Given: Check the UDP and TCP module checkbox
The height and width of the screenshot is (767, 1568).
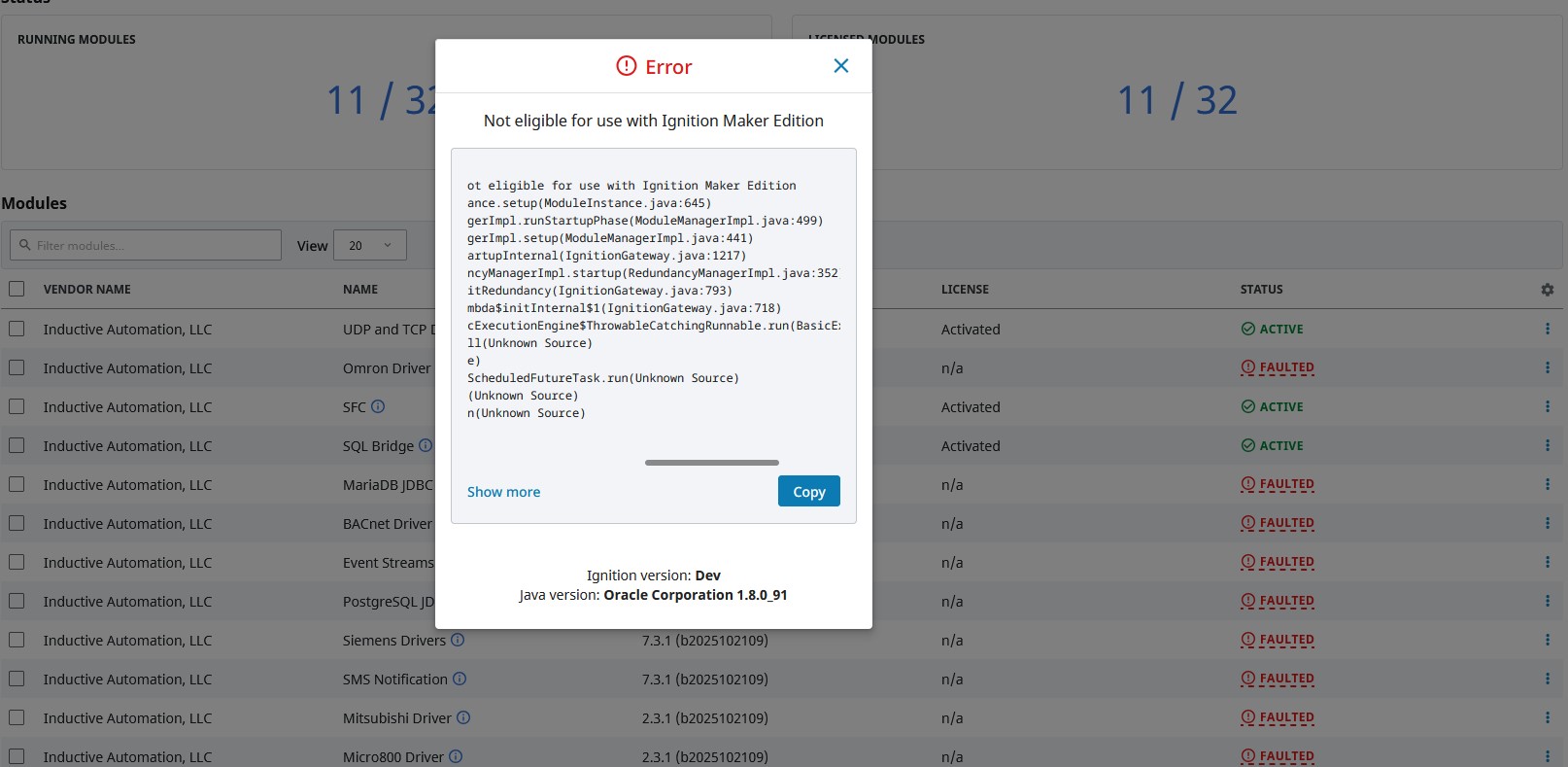Looking at the screenshot, I should point(17,329).
